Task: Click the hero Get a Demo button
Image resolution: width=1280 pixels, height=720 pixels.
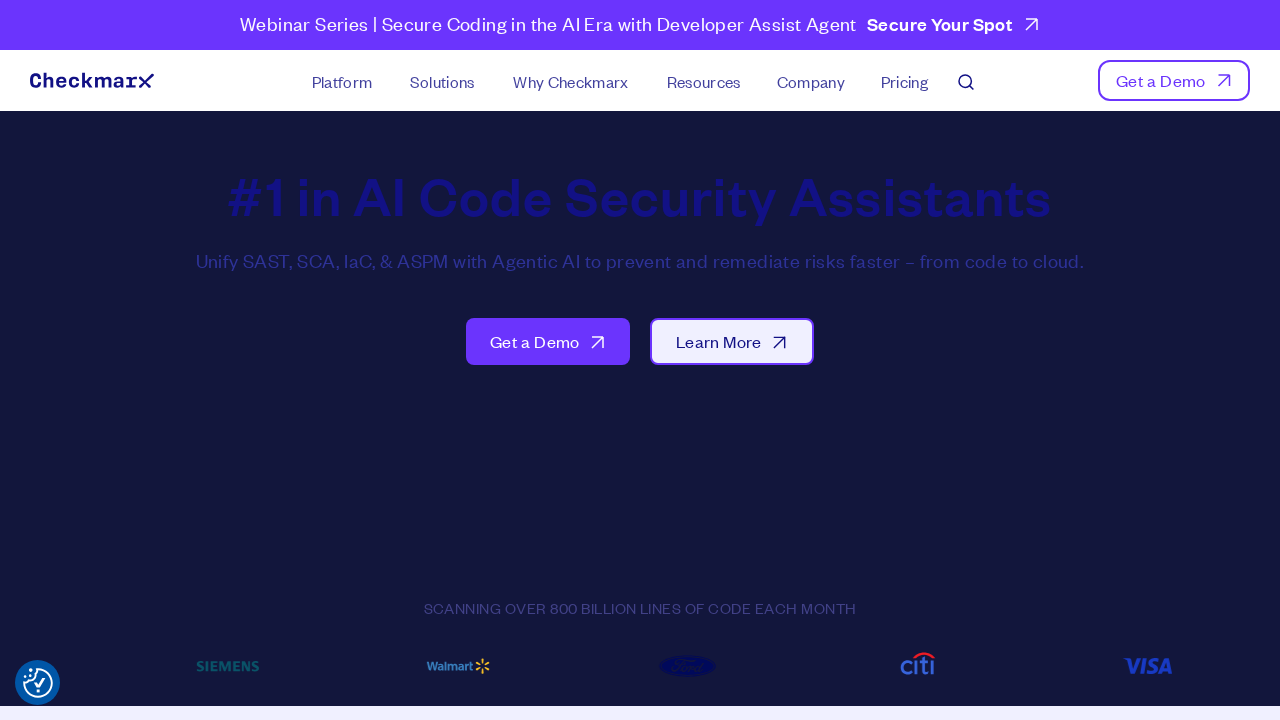Action: (x=548, y=341)
